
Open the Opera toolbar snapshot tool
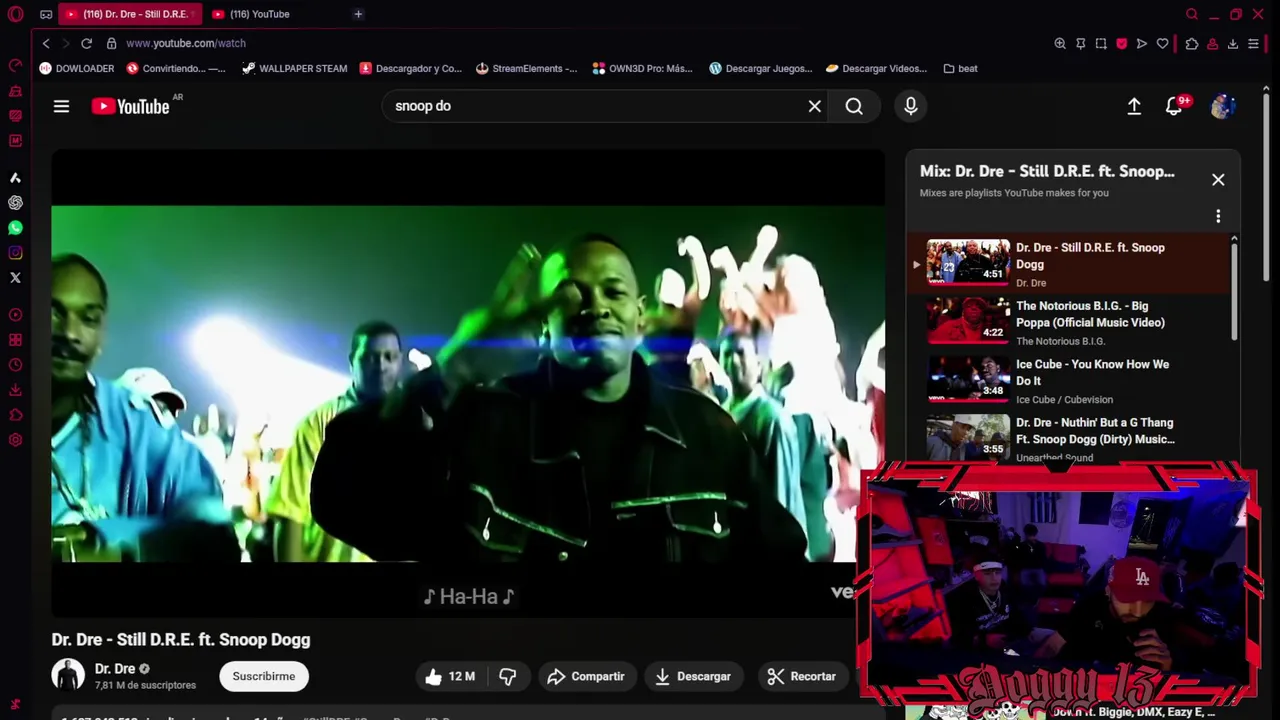coord(1101,43)
